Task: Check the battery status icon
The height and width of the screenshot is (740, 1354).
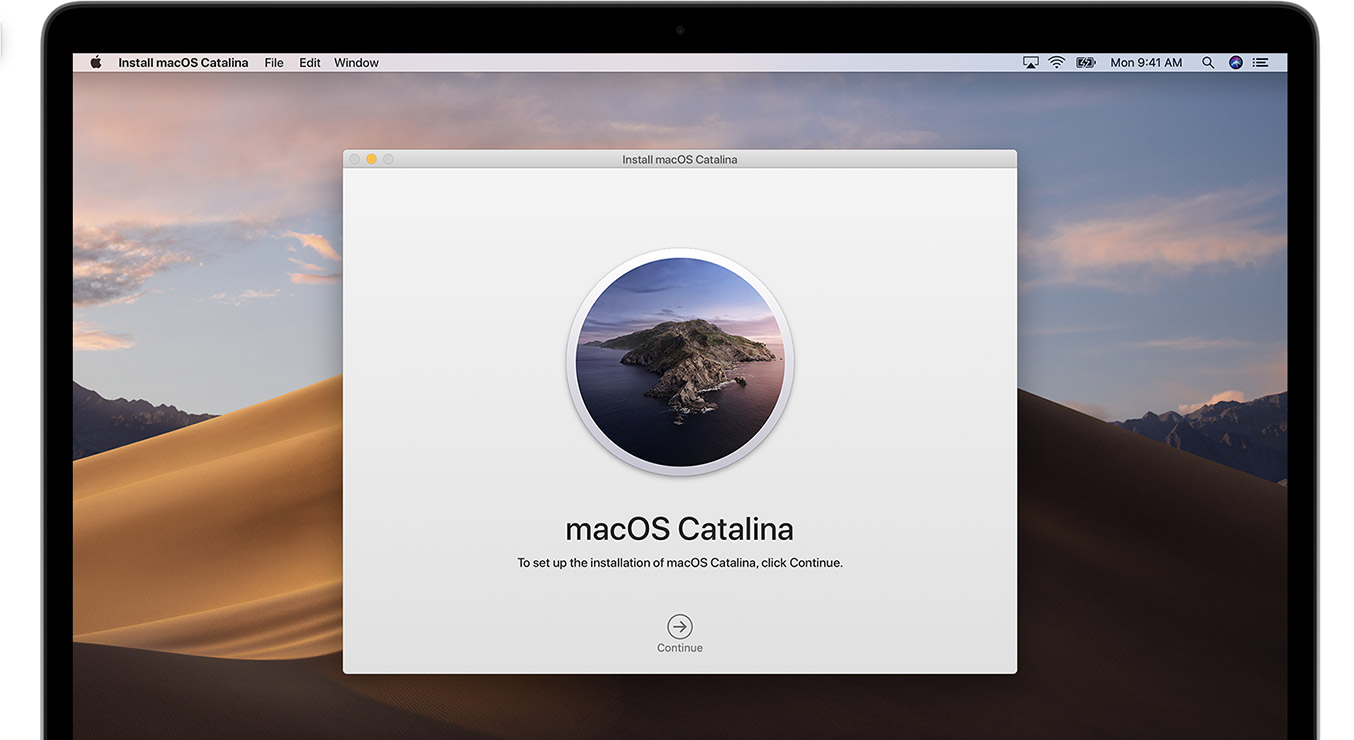Action: (1086, 62)
